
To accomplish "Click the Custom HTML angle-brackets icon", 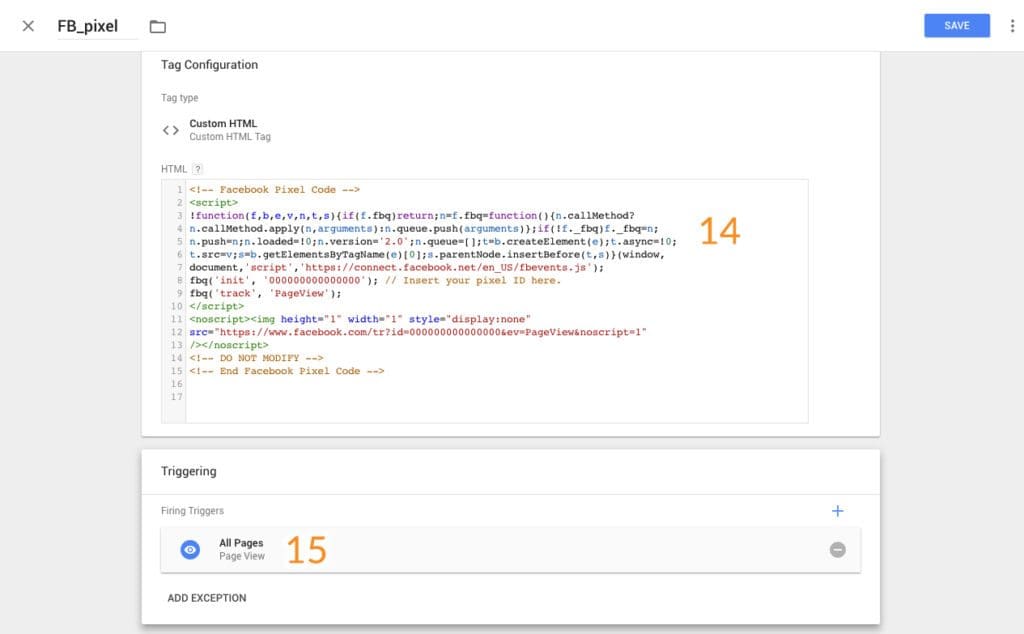I will tap(170, 130).
